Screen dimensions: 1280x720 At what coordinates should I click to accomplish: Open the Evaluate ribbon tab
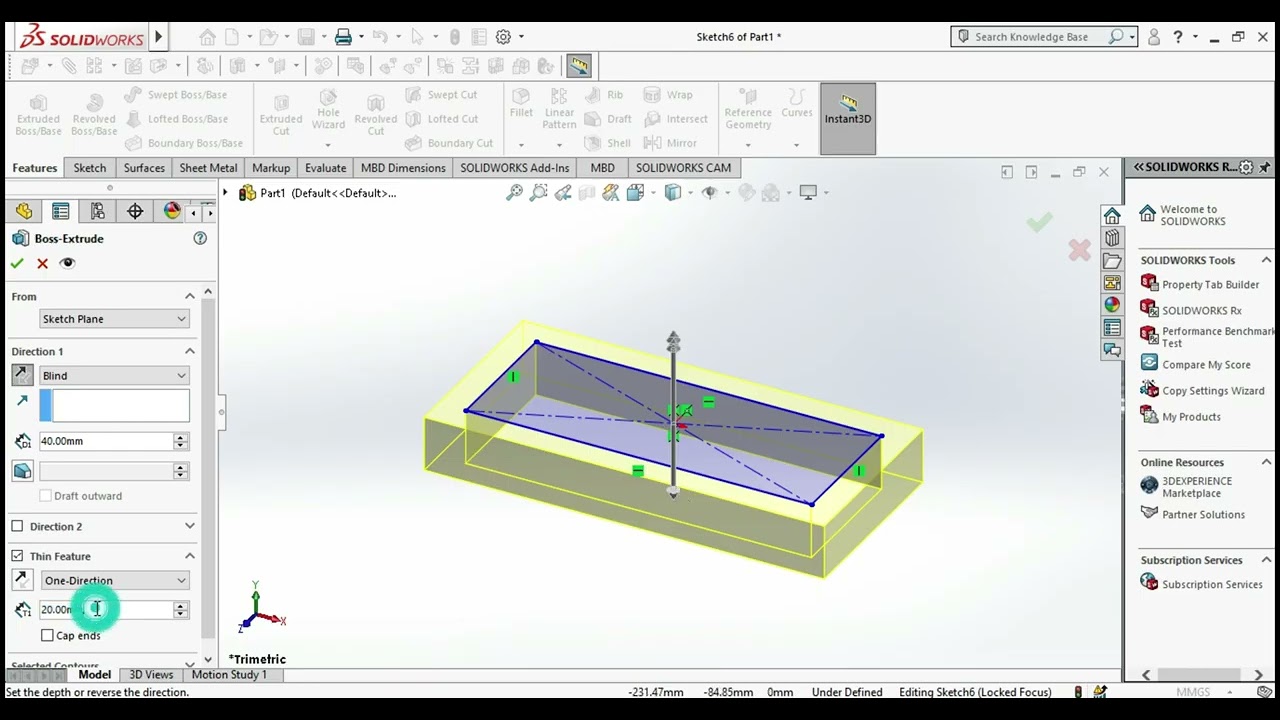[325, 168]
